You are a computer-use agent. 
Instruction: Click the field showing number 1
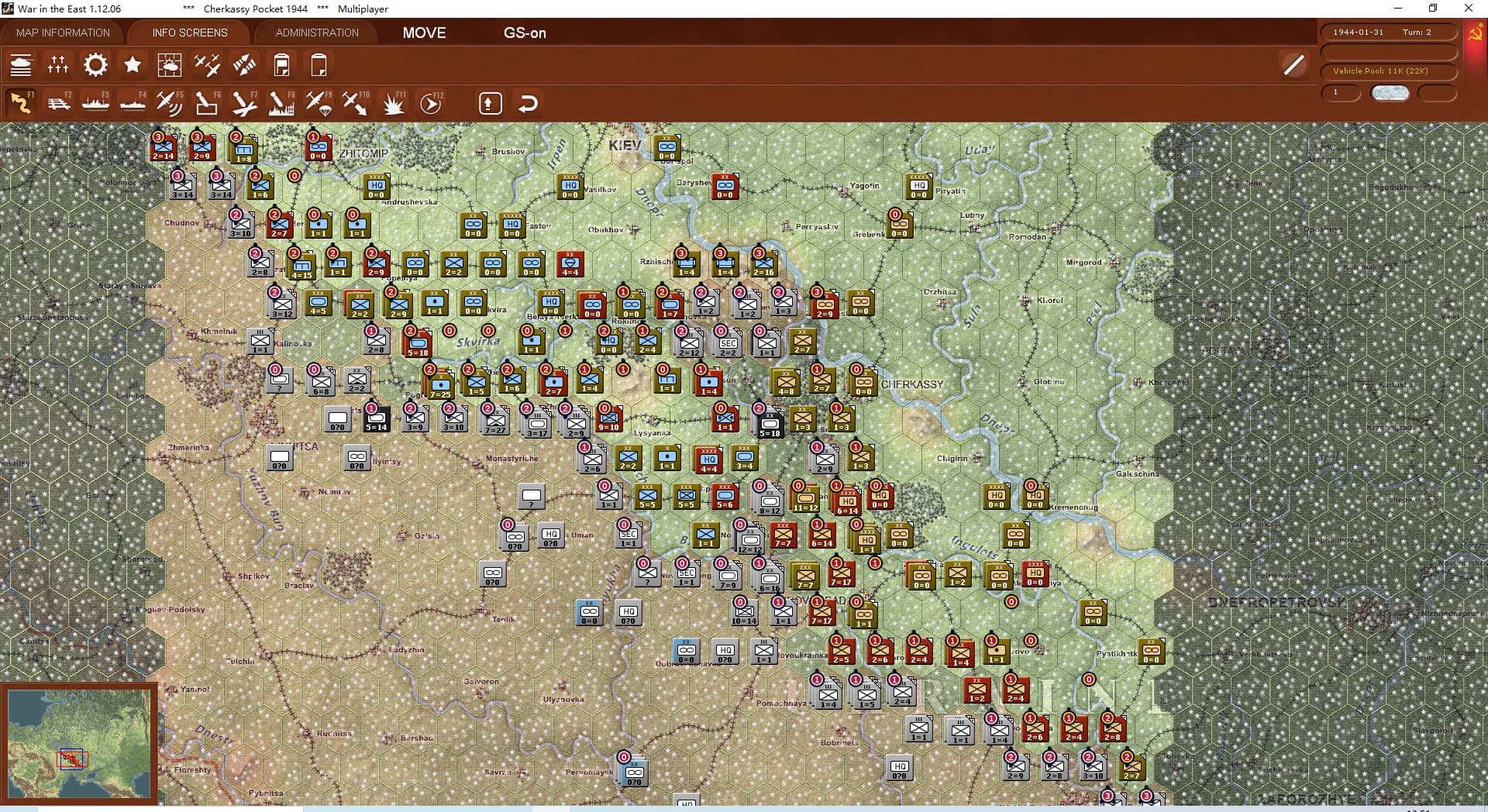point(1341,92)
